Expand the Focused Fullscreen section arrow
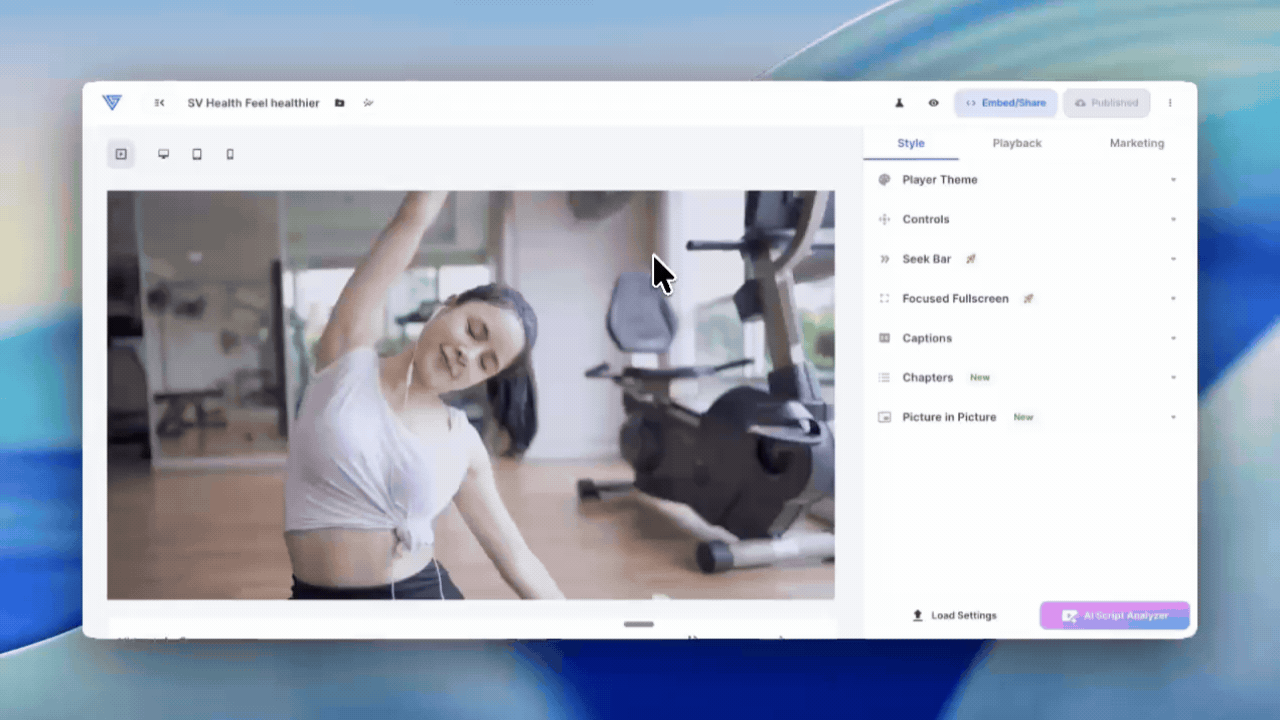Screen dimensions: 1280x720 (1173, 298)
